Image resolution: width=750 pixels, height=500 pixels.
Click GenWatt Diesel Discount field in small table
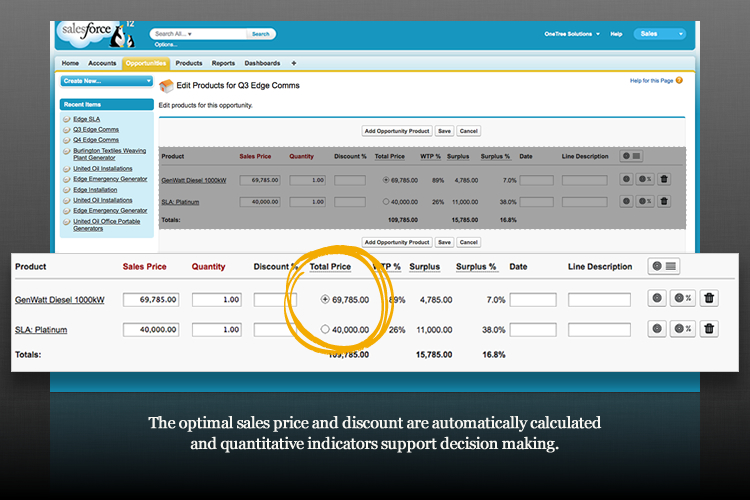350,180
